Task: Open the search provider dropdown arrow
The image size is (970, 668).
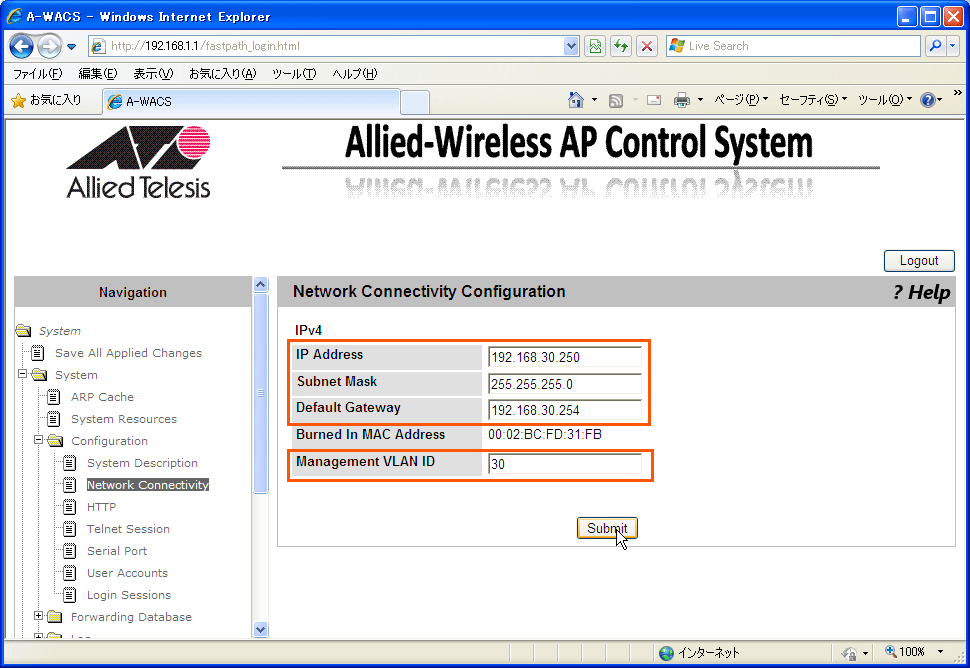Action: pos(953,46)
